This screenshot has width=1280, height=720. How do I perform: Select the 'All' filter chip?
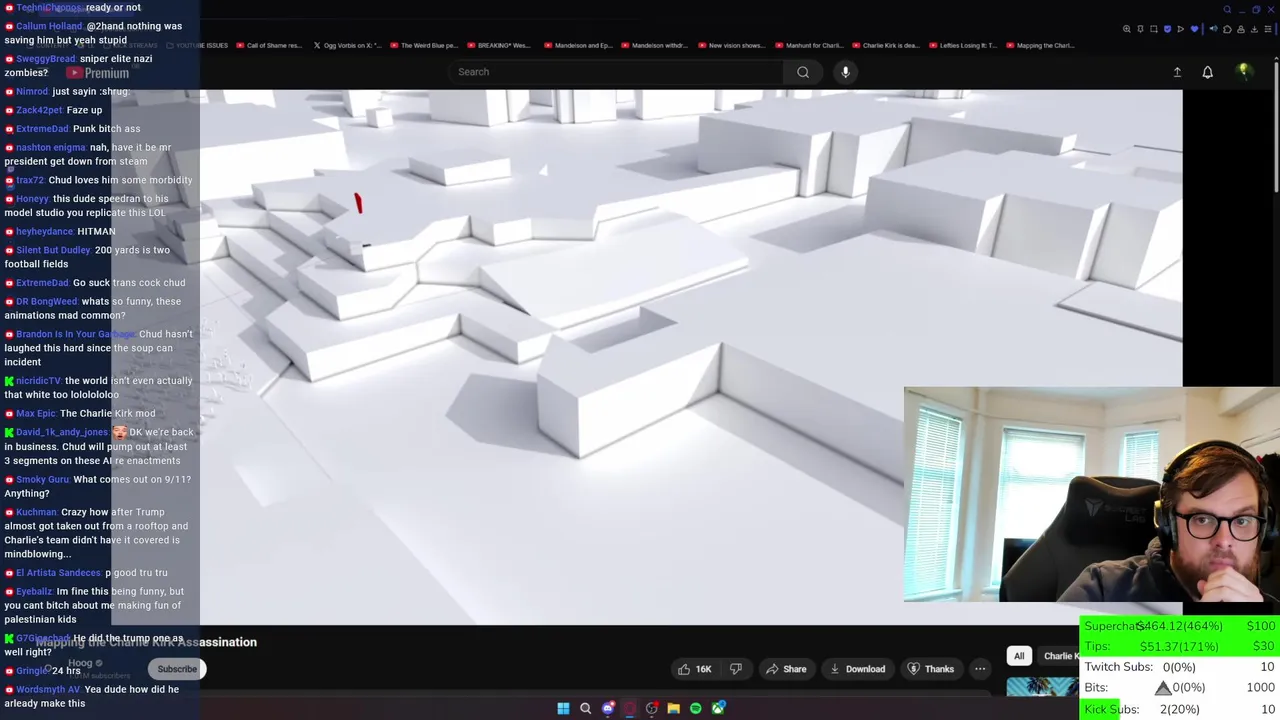[1019, 656]
